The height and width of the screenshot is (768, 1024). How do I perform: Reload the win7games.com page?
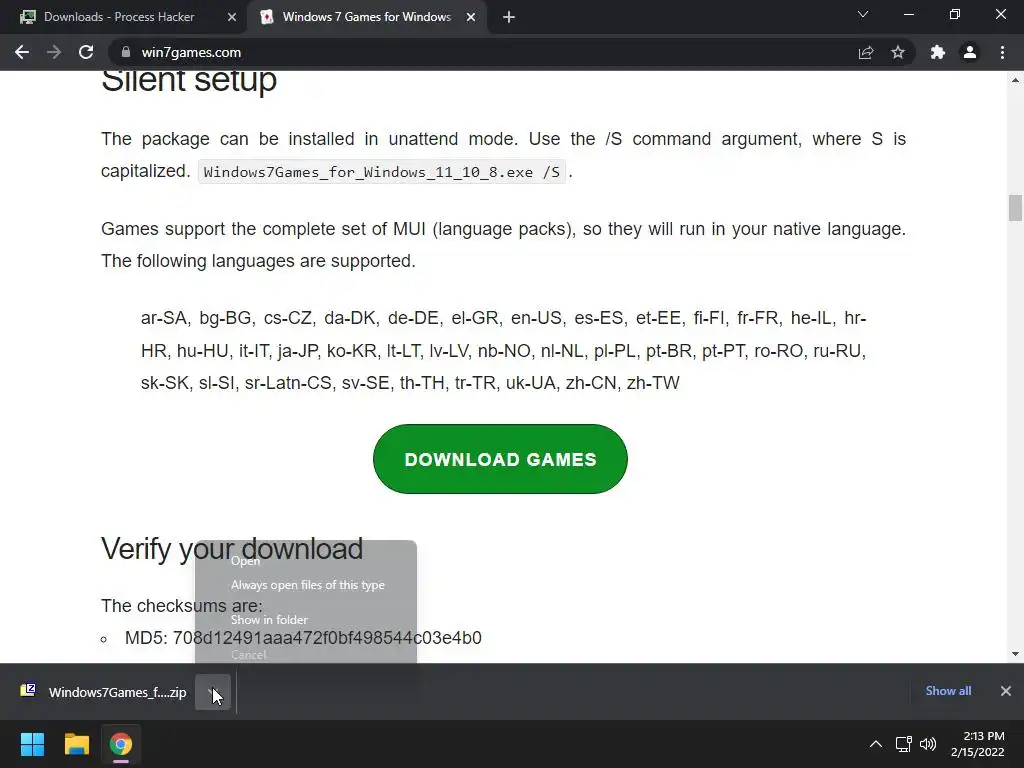click(x=86, y=52)
